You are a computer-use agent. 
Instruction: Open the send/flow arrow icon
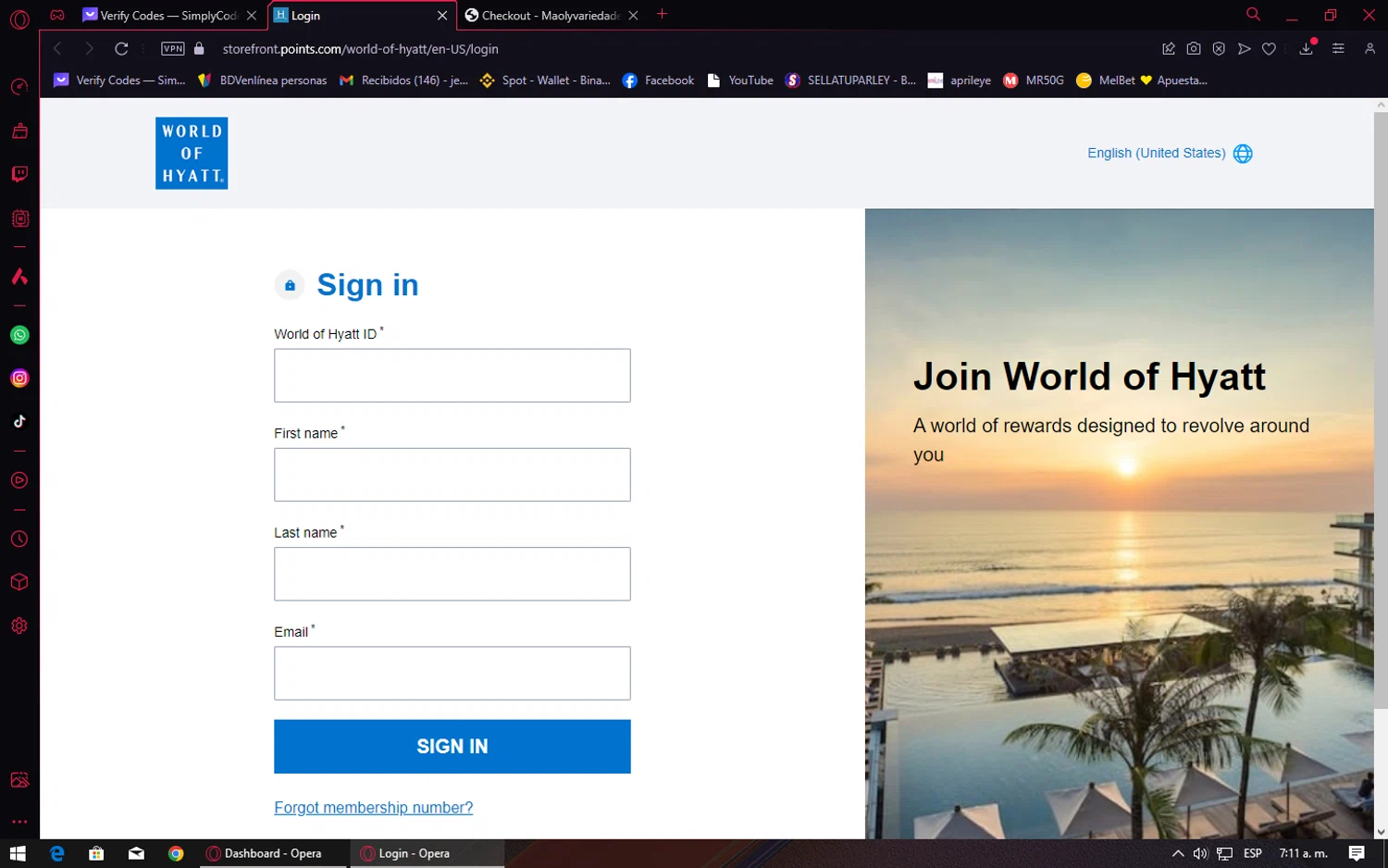click(1245, 49)
